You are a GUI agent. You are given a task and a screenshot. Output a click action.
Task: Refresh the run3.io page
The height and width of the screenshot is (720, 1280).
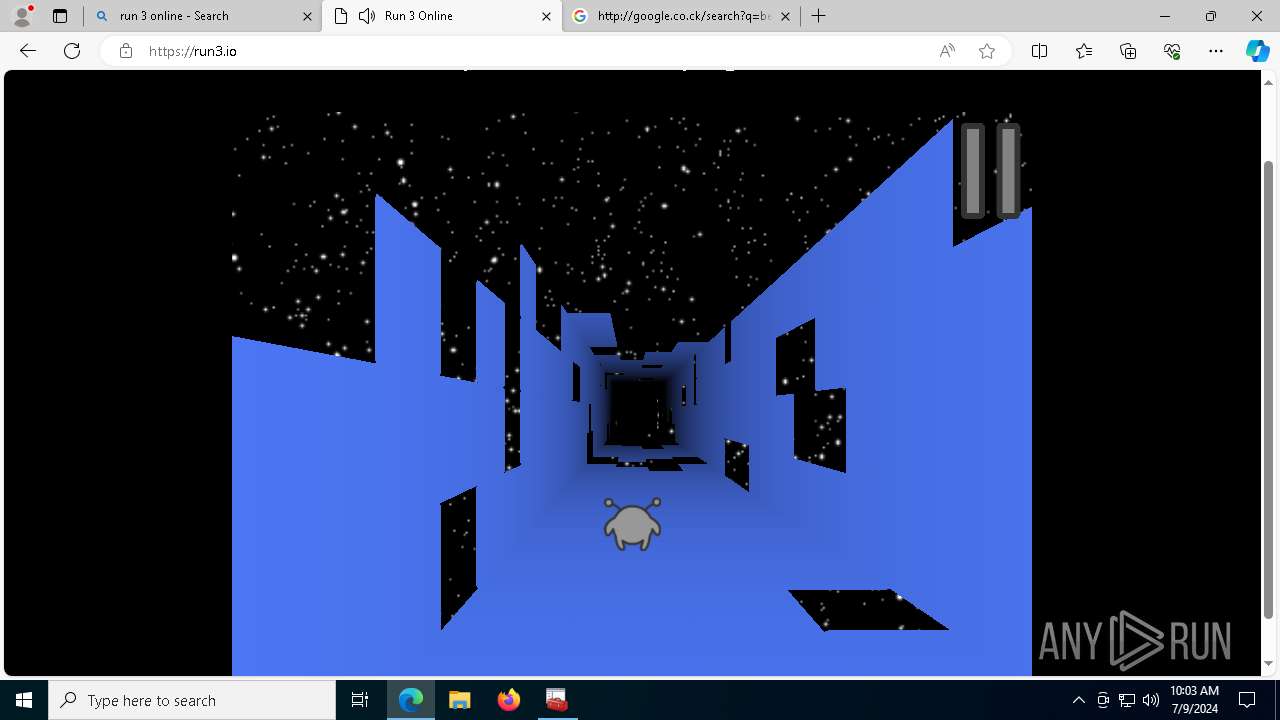pyautogui.click(x=72, y=51)
